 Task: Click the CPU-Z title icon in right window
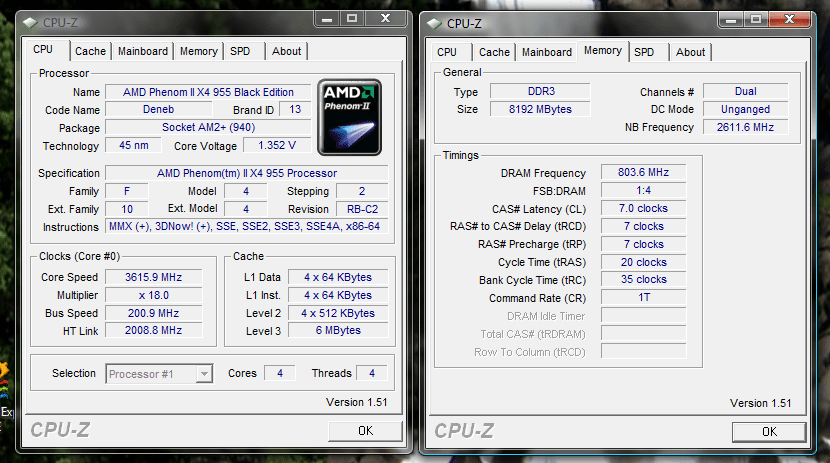434,24
